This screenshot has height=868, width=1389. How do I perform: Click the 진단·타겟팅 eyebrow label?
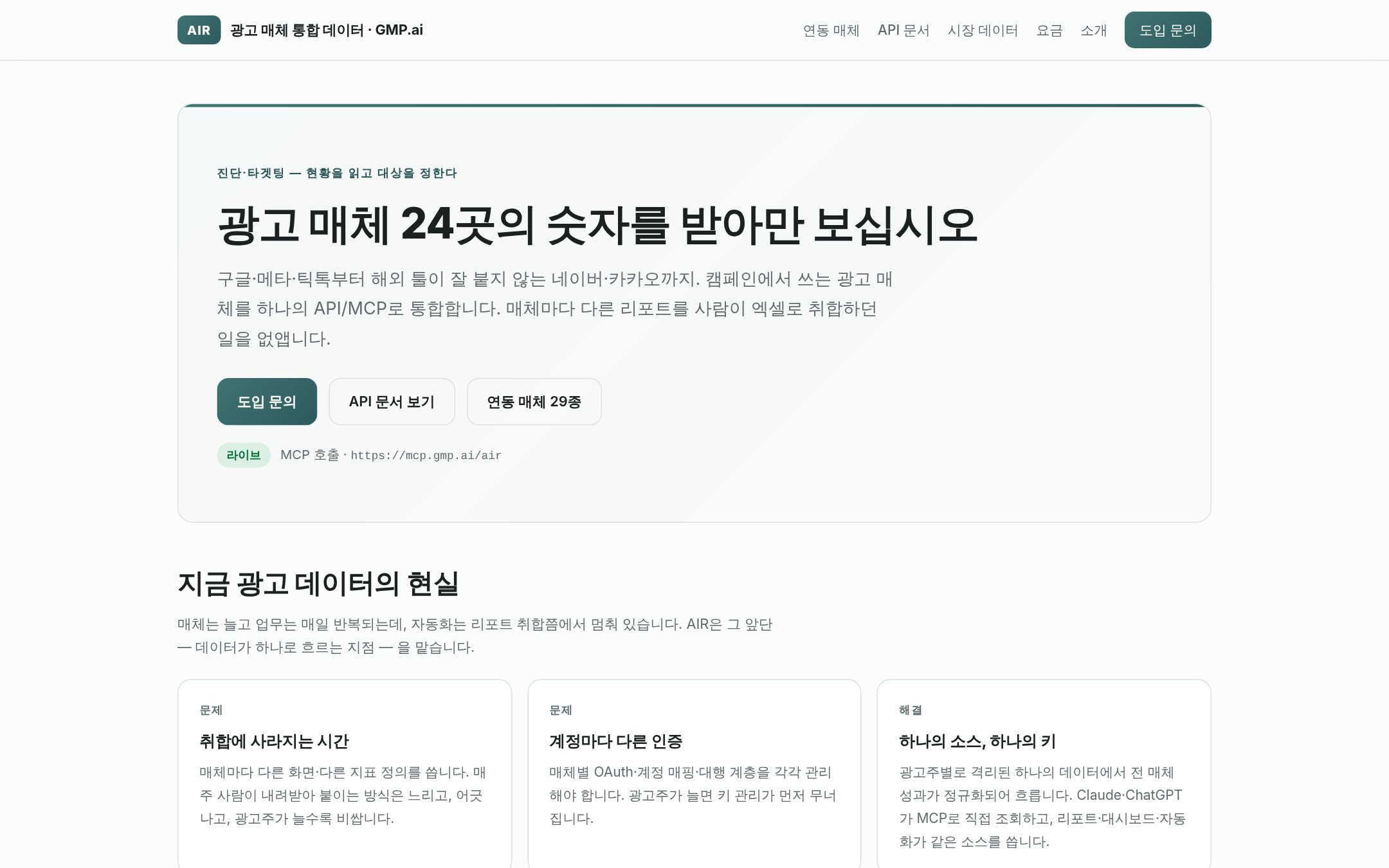(337, 173)
